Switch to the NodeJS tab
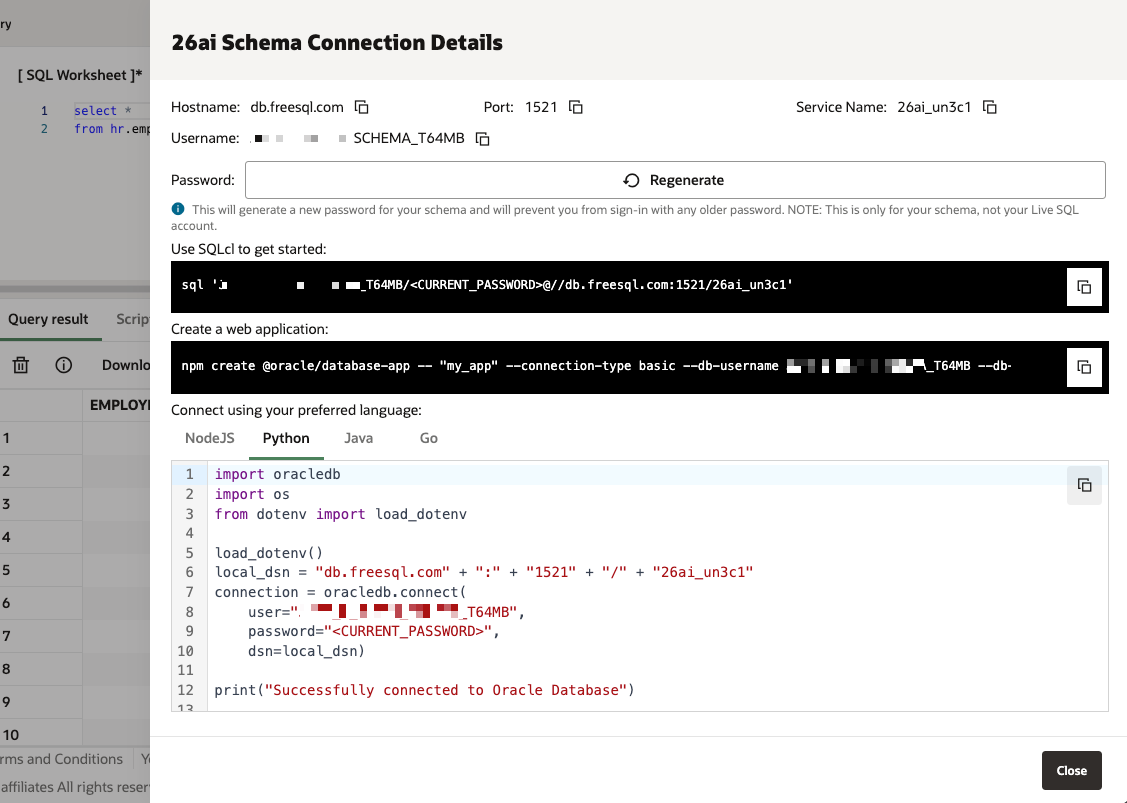1127x803 pixels. point(210,438)
